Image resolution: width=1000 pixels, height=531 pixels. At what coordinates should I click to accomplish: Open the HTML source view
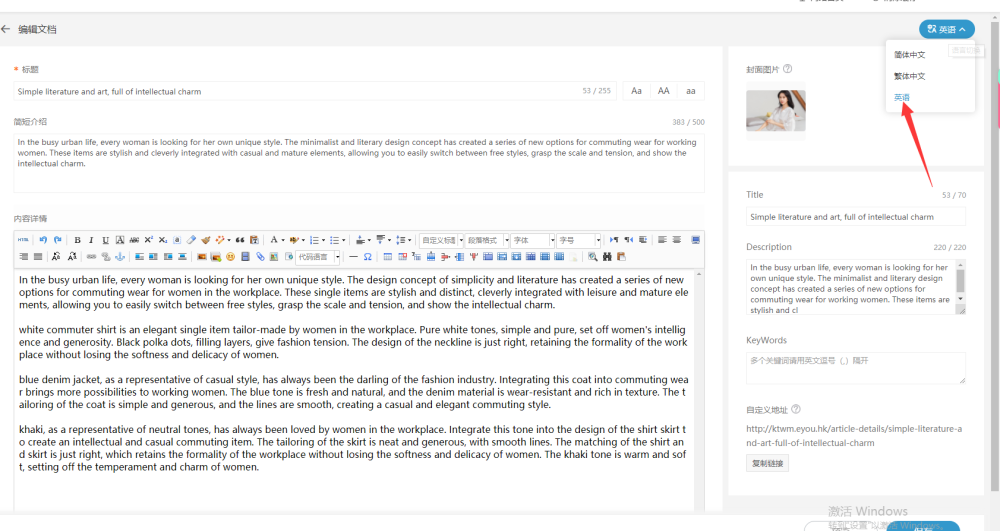[x=23, y=240]
